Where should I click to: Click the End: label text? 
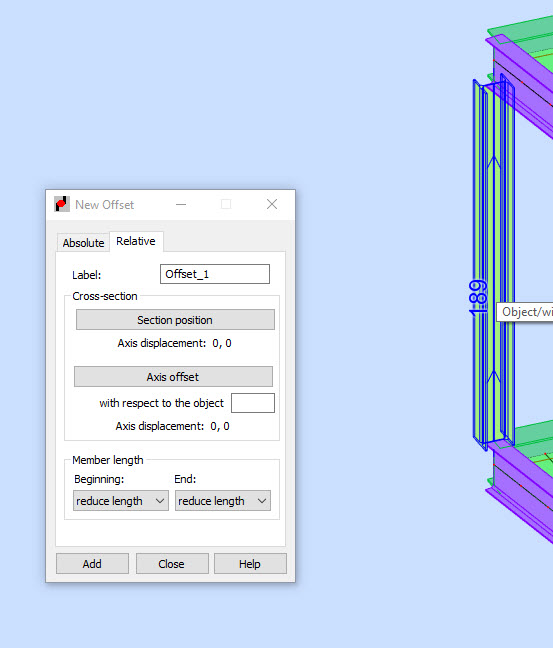[x=185, y=479]
